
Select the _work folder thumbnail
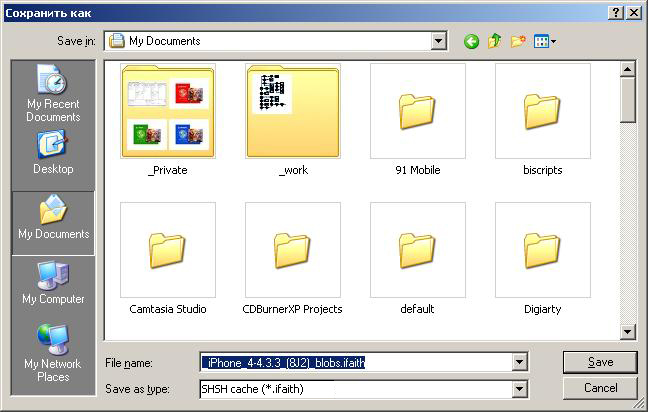(293, 111)
